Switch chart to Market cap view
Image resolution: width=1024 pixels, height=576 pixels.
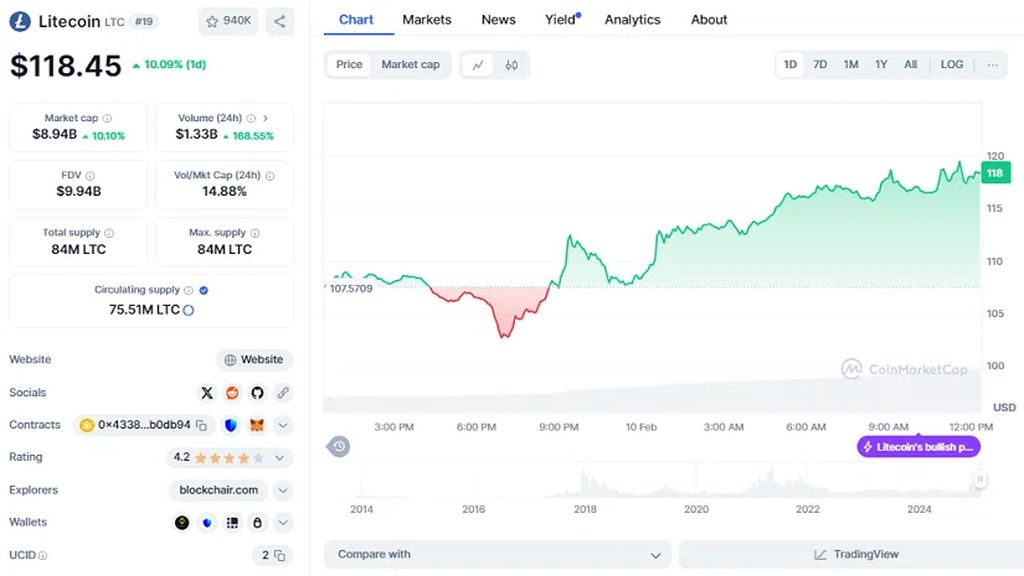coord(410,65)
